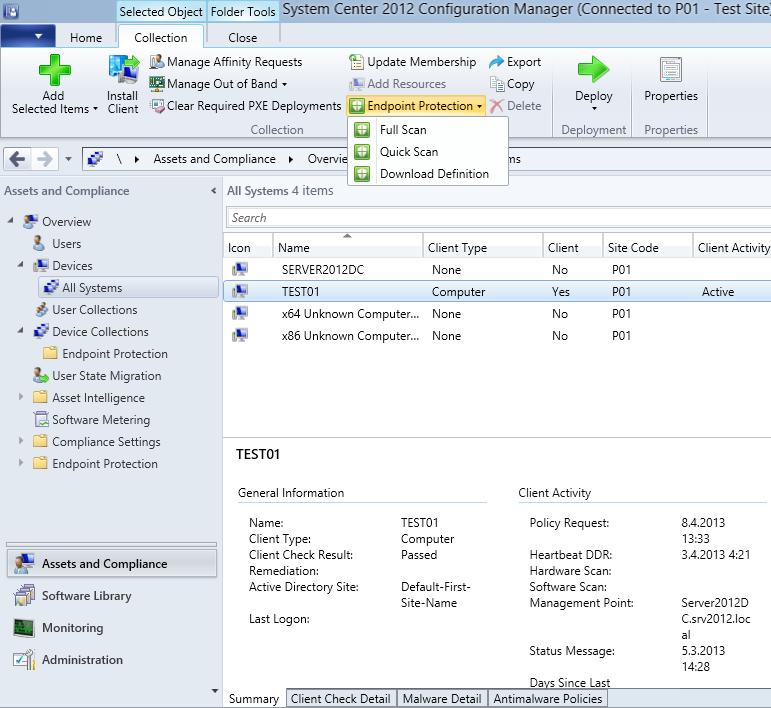Click the Delete red X icon
771x708 pixels.
click(x=497, y=106)
